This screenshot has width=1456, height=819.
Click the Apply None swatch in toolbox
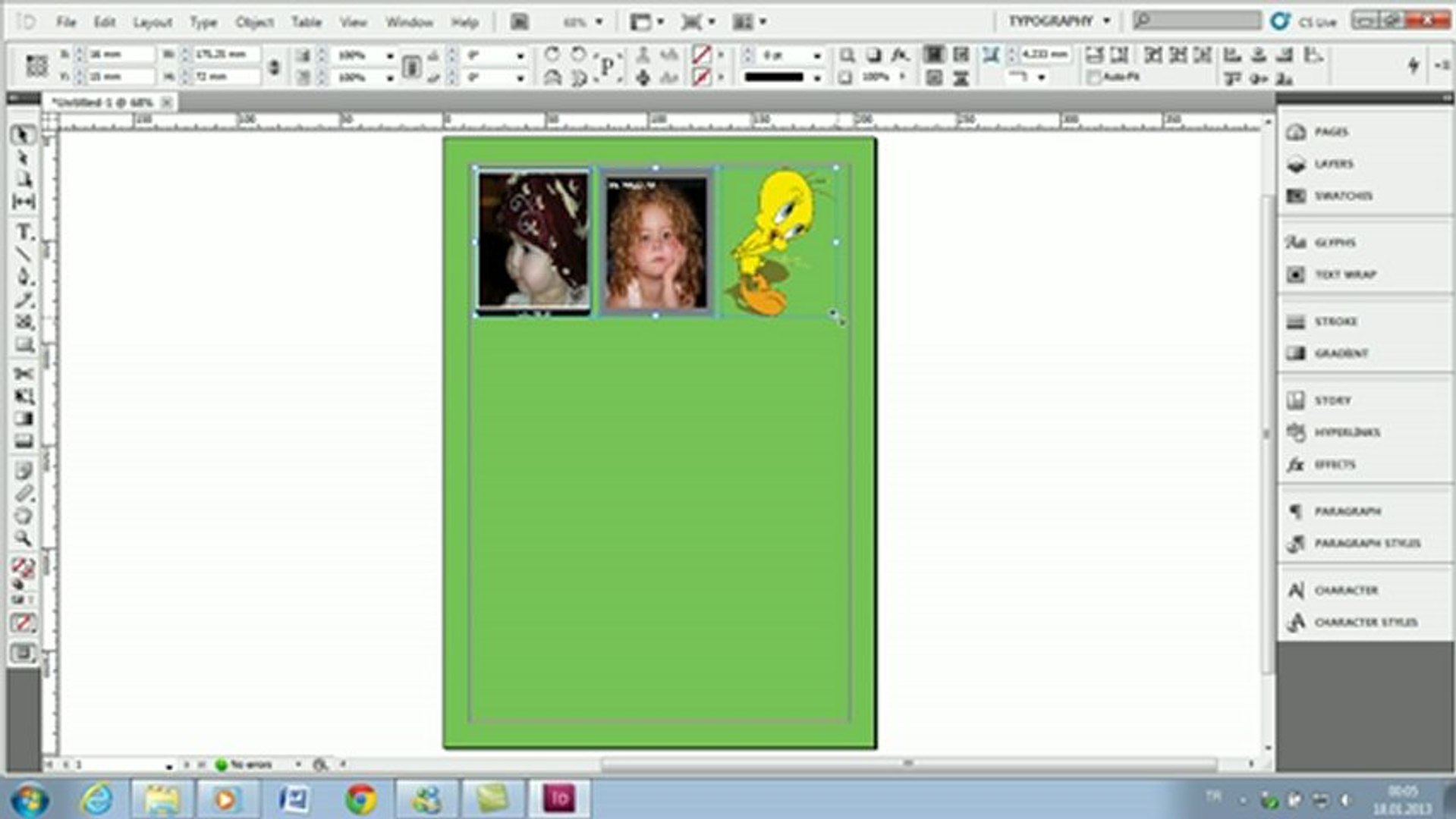pos(23,623)
